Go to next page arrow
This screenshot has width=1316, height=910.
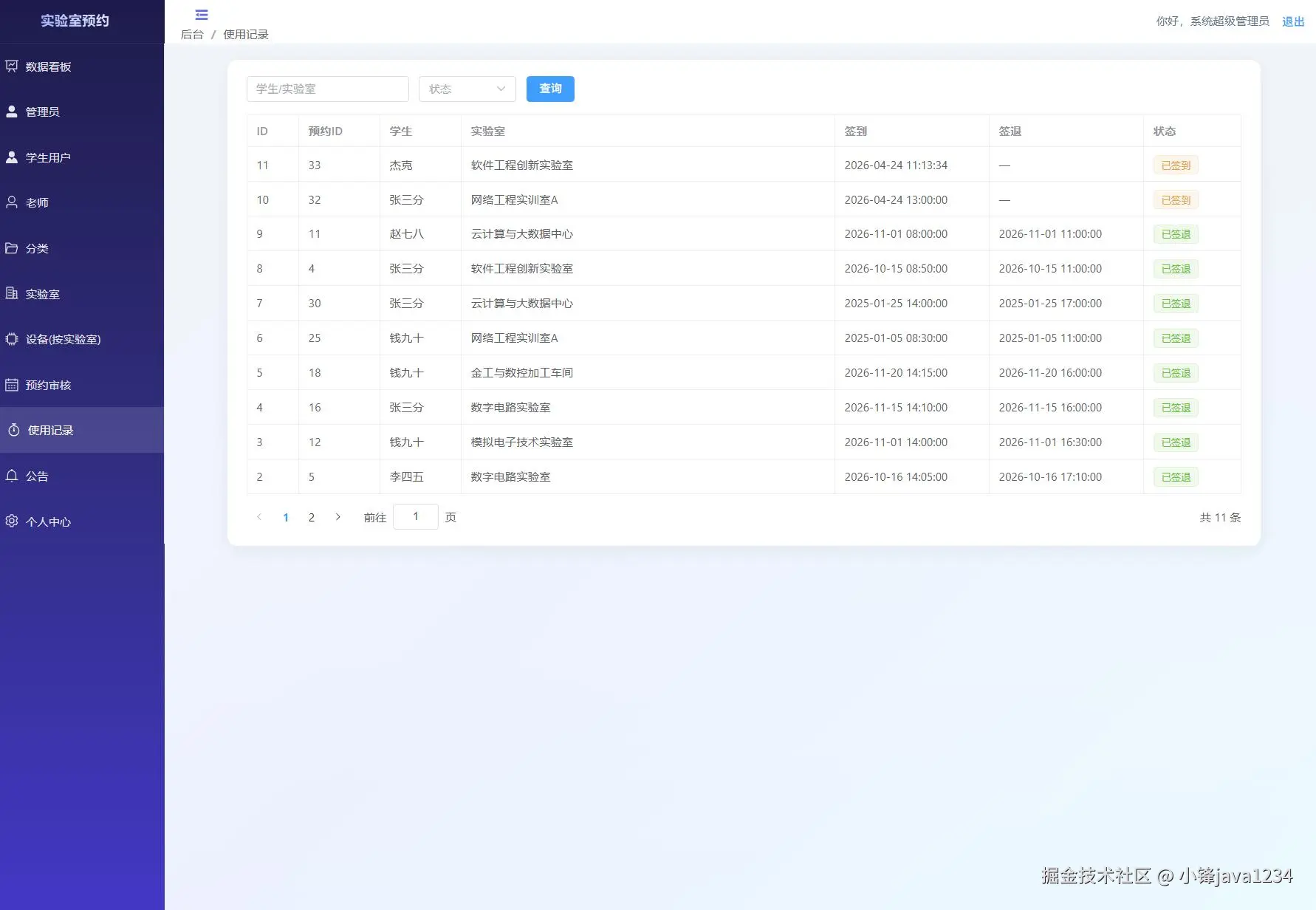pyautogui.click(x=337, y=517)
